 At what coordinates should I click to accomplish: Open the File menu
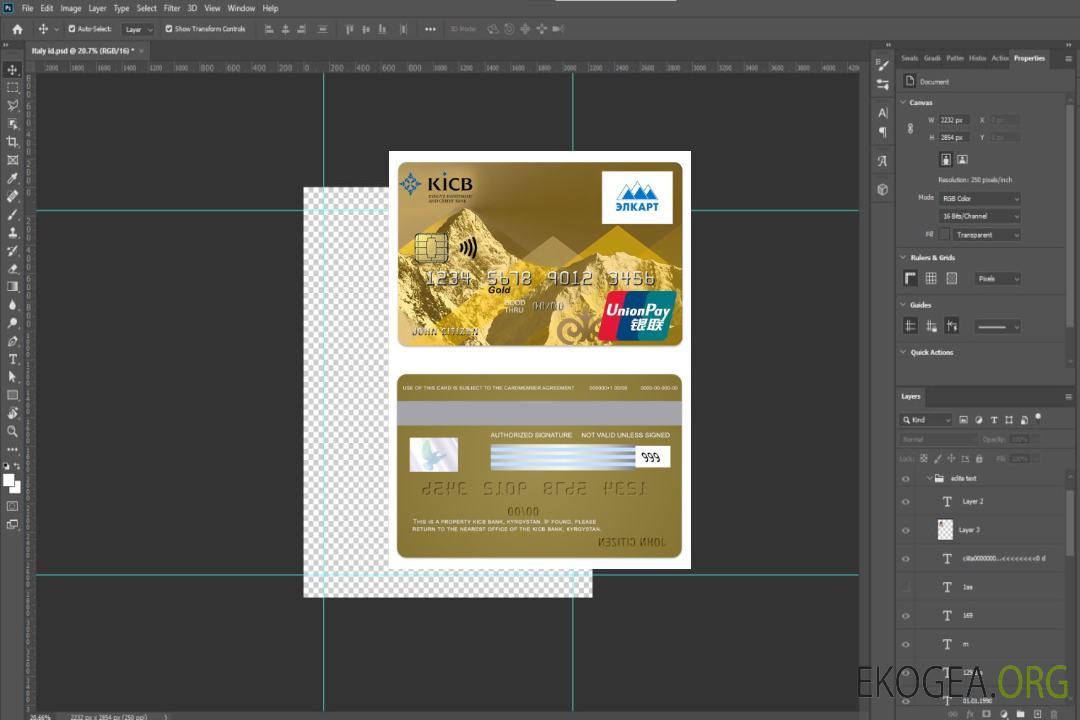tap(27, 8)
